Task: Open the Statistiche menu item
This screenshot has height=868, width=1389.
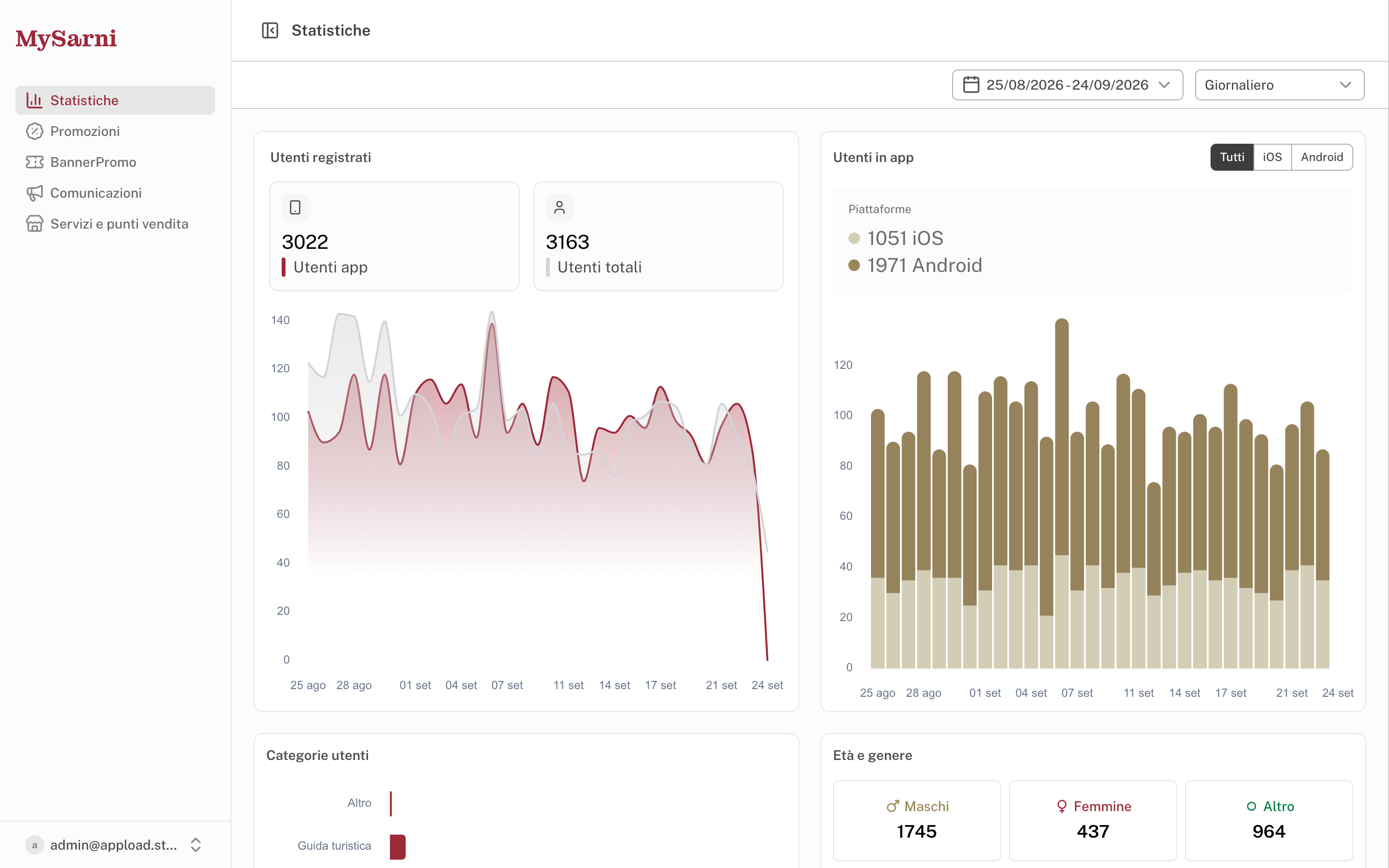Action: [x=115, y=100]
